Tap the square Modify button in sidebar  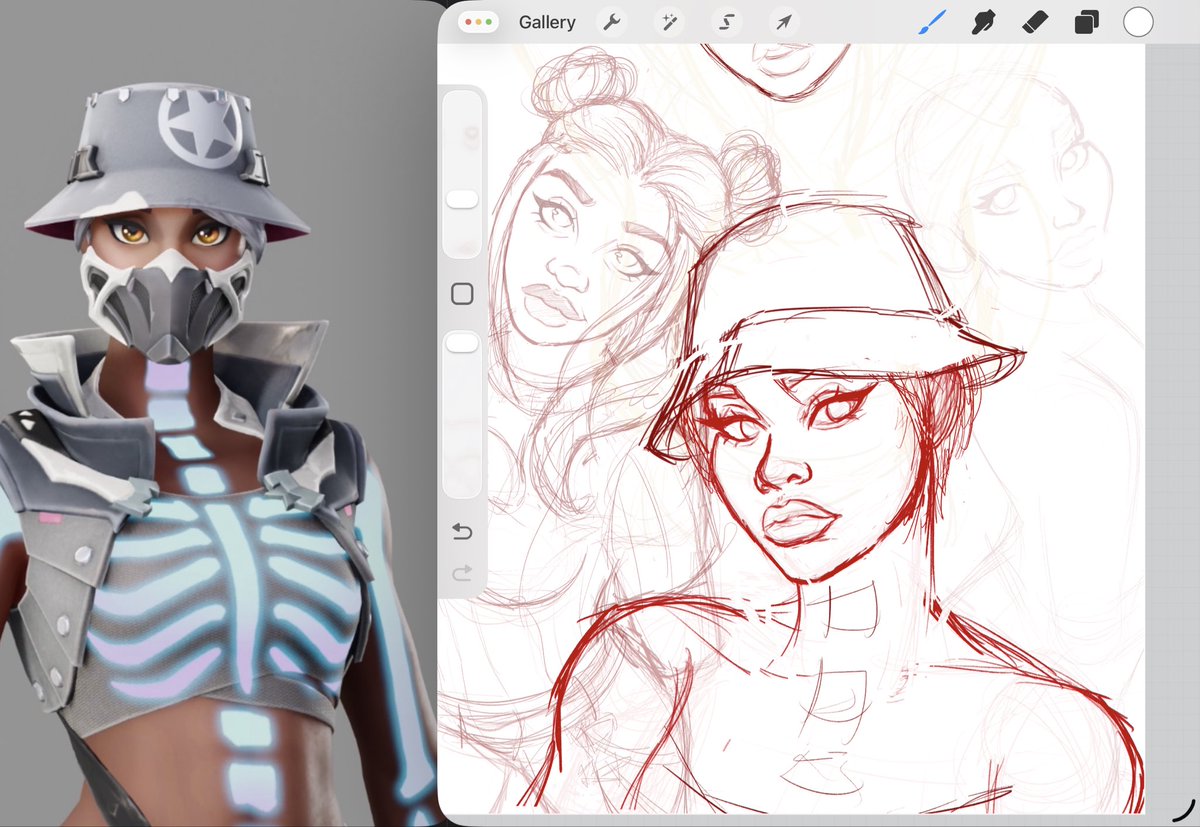(x=462, y=294)
